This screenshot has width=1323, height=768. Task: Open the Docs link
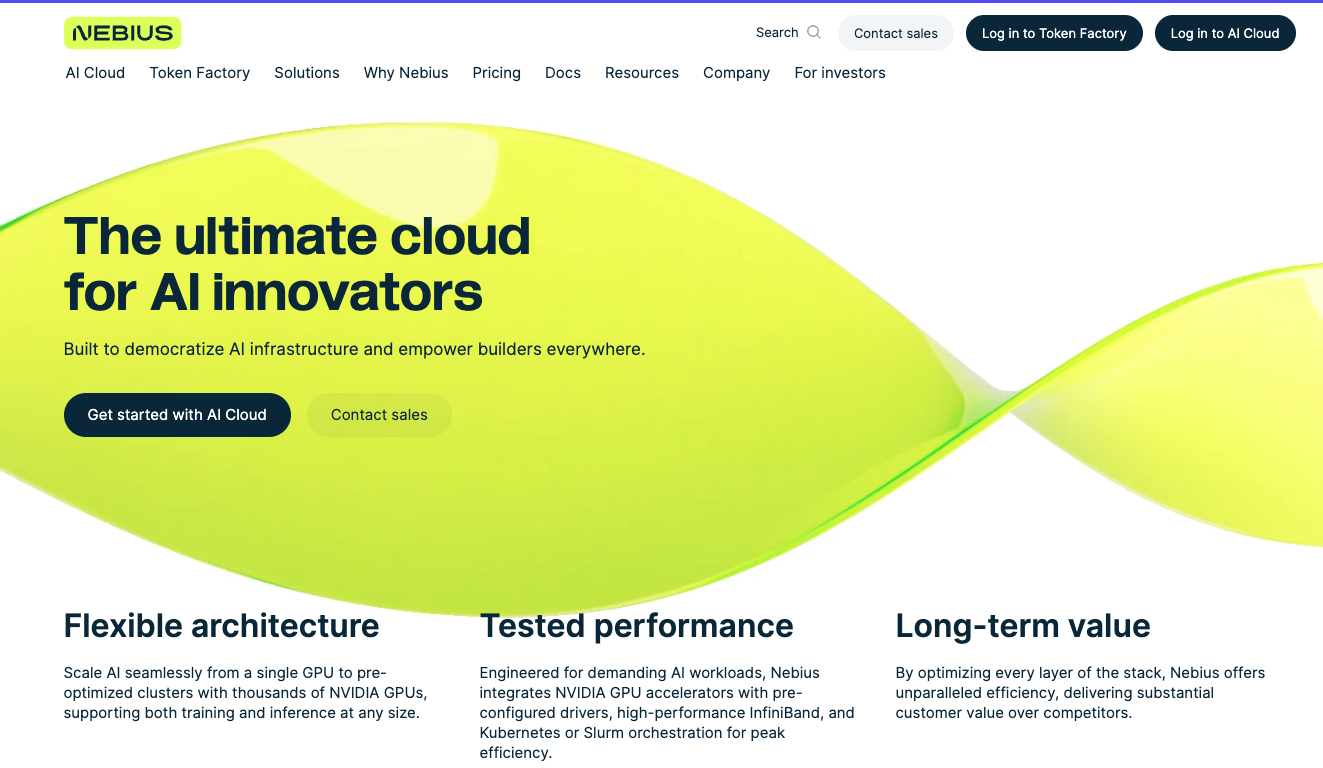pos(563,73)
